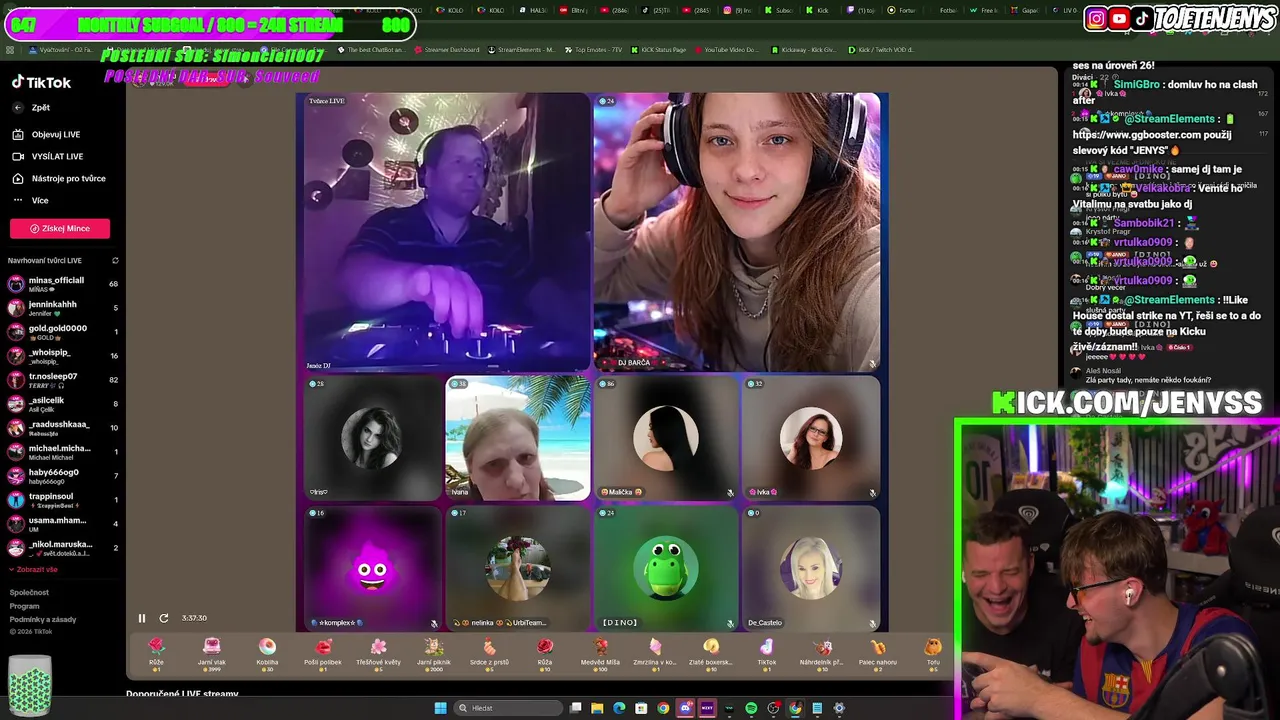Select the komplex guest tile

[x=373, y=568]
